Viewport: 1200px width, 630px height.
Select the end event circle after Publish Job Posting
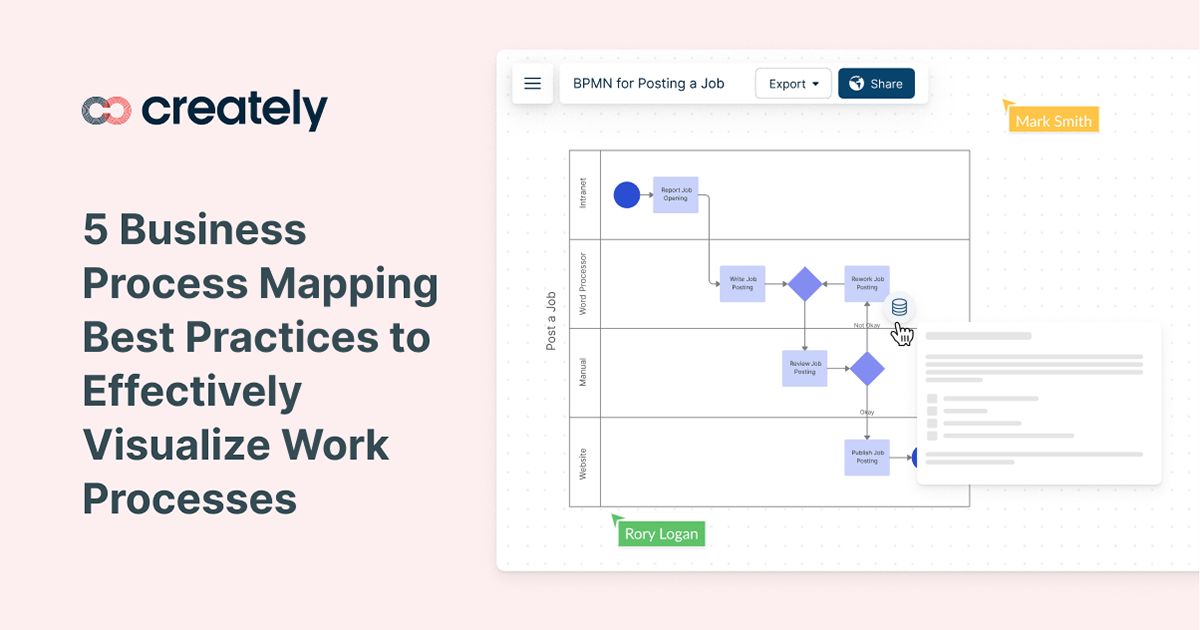tap(915, 457)
